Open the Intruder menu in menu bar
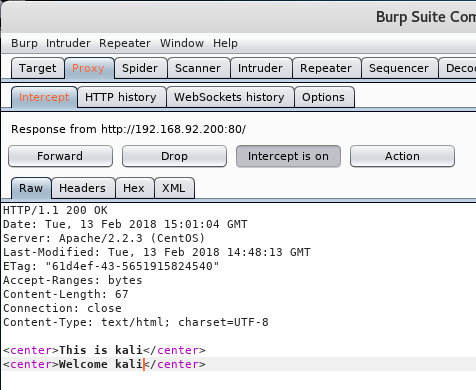 pyautogui.click(x=68, y=43)
